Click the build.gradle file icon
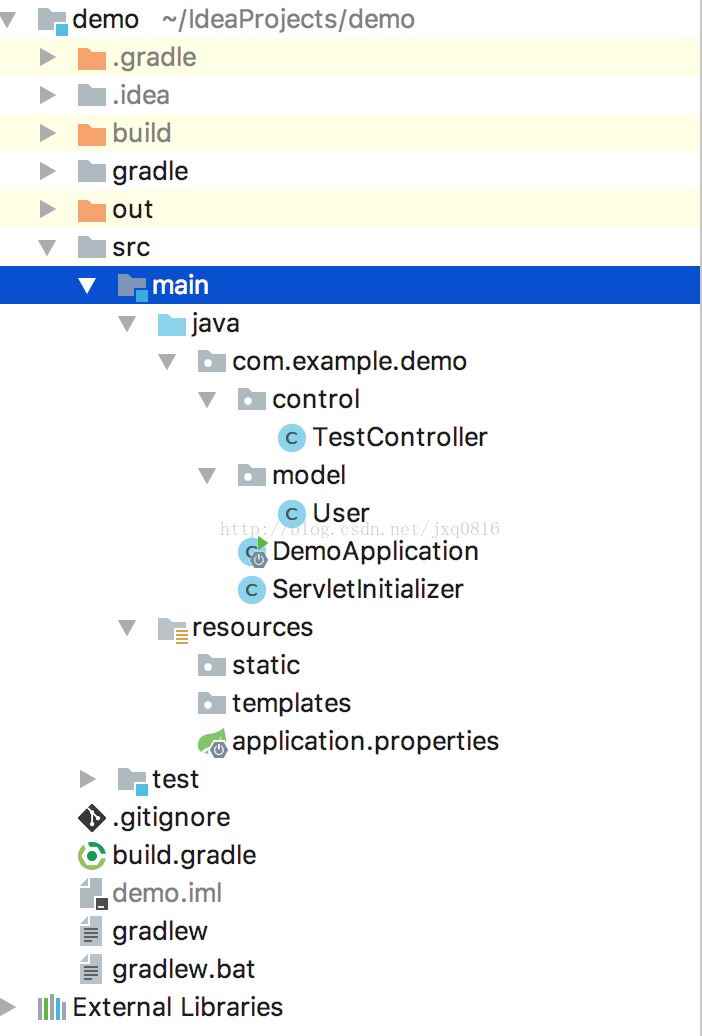This screenshot has height=1036, width=702. [x=92, y=856]
